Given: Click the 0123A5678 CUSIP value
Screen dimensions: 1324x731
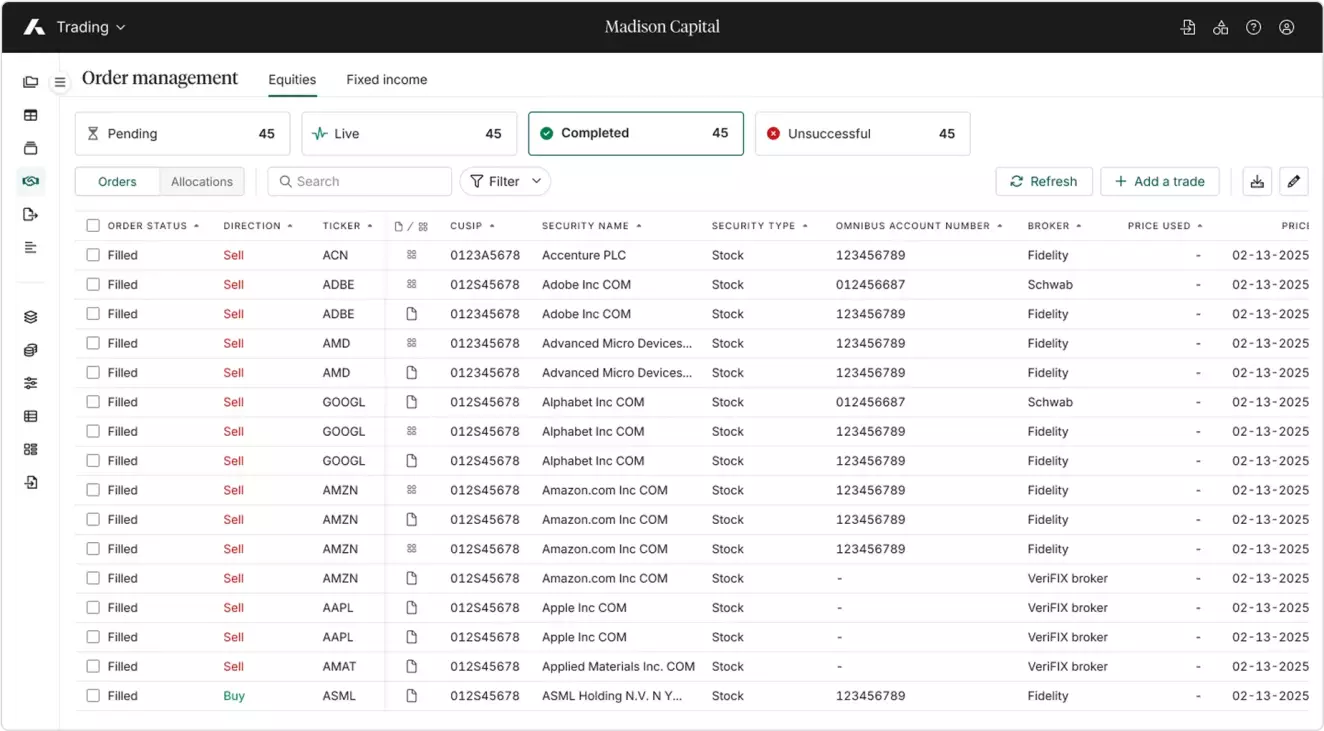Looking at the screenshot, I should point(485,255).
